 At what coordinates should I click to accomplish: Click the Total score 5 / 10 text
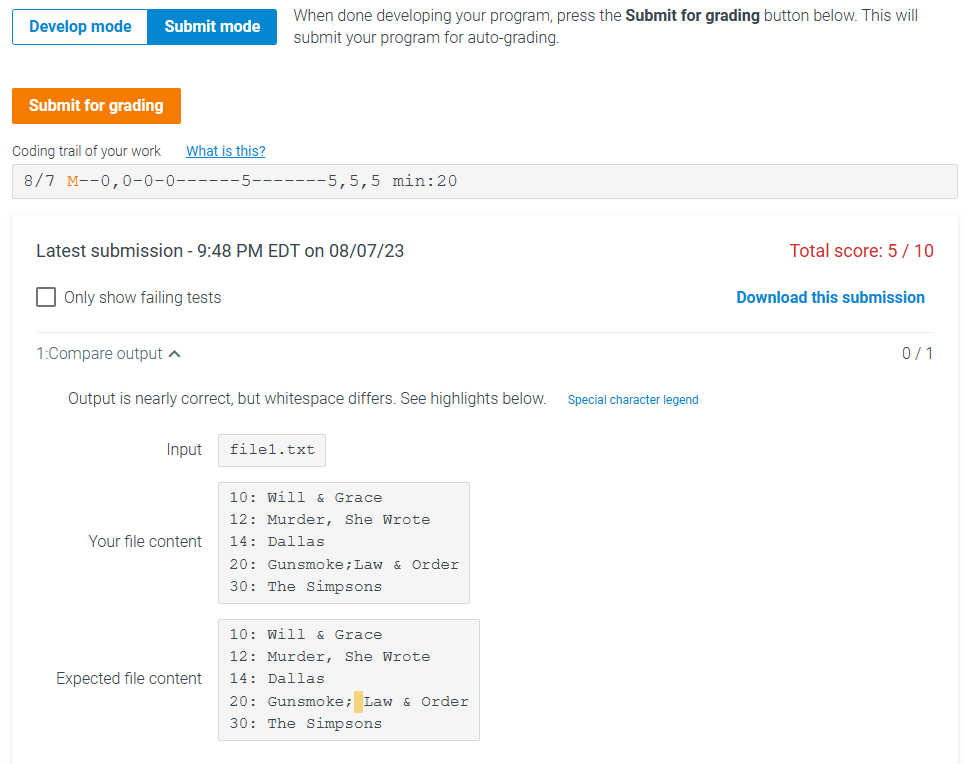pyautogui.click(x=861, y=250)
